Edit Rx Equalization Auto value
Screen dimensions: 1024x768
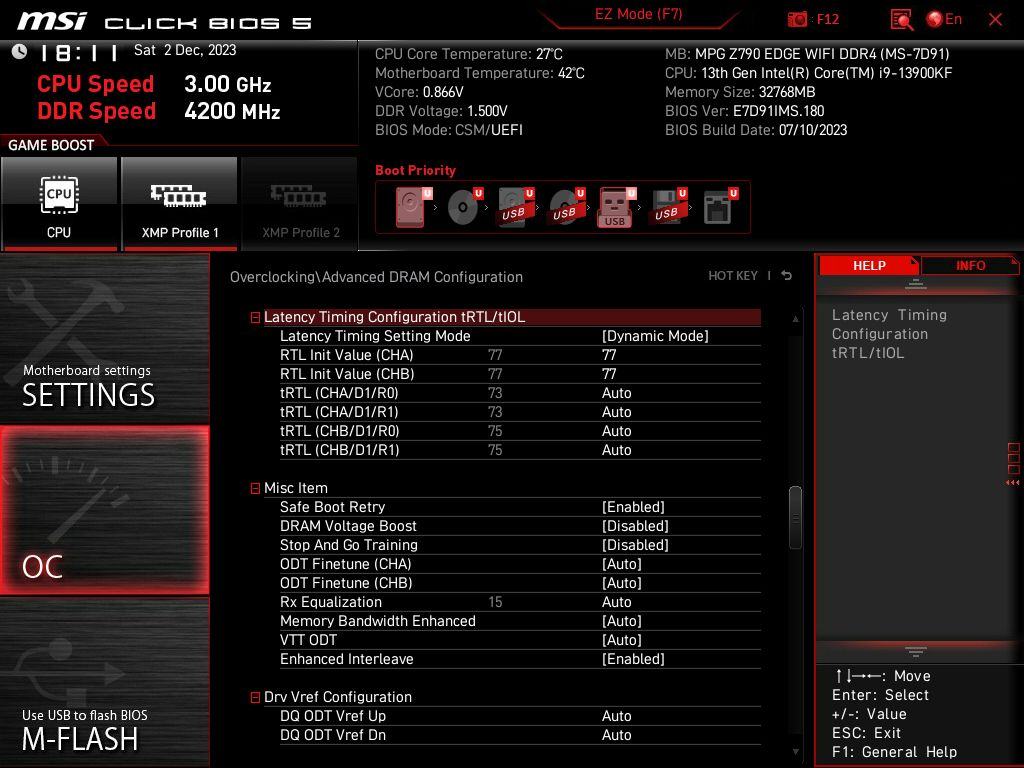pyautogui.click(x=616, y=602)
